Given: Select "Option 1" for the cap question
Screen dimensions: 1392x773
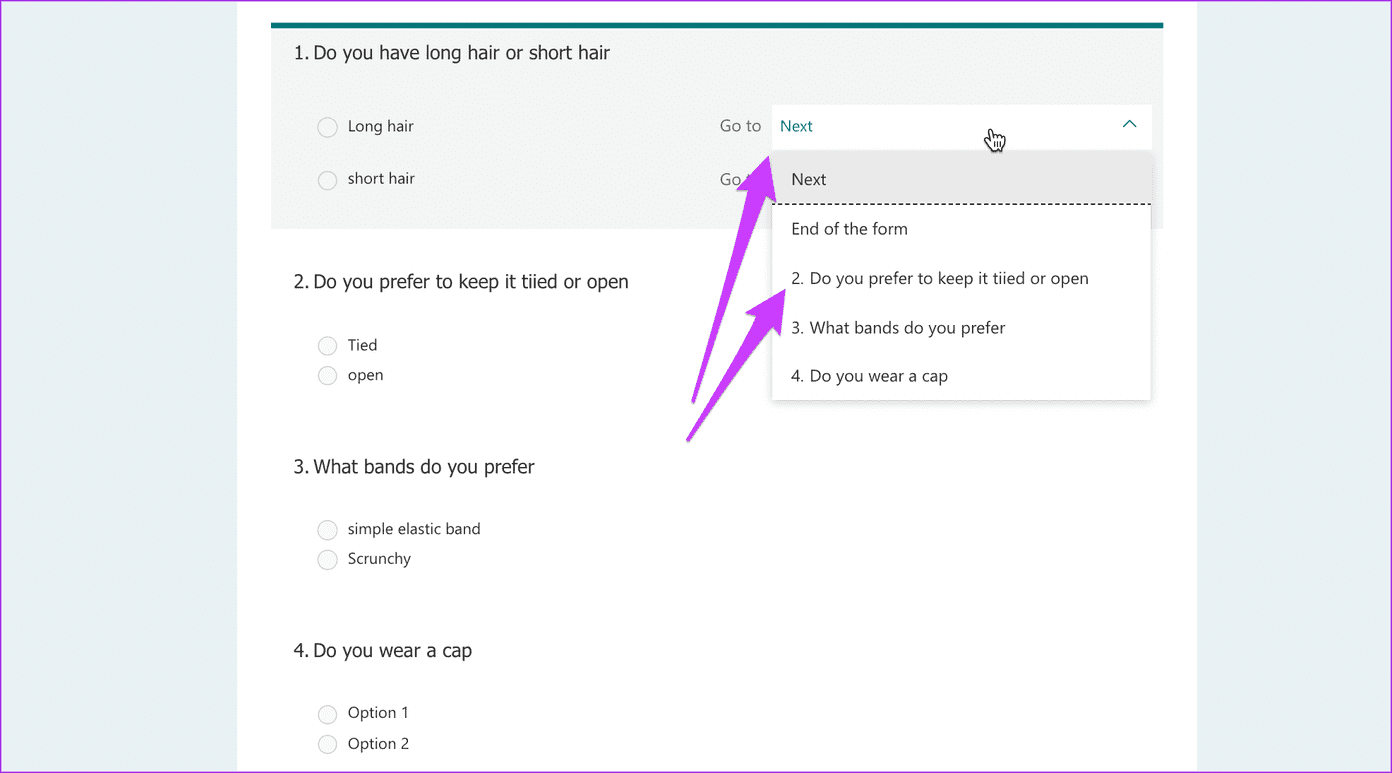Looking at the screenshot, I should (x=327, y=713).
